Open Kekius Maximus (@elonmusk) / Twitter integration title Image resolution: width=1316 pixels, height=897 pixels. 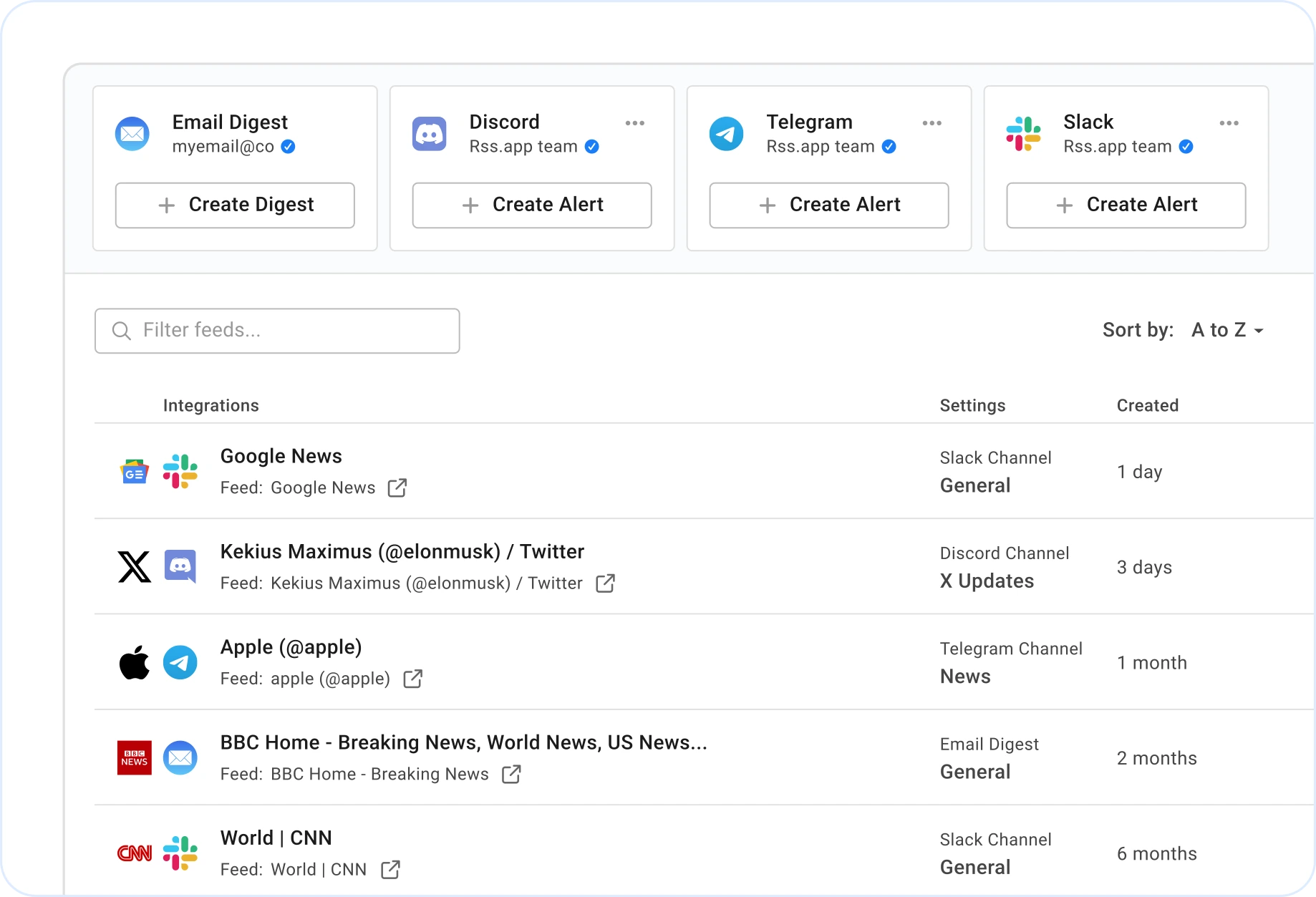(x=402, y=552)
